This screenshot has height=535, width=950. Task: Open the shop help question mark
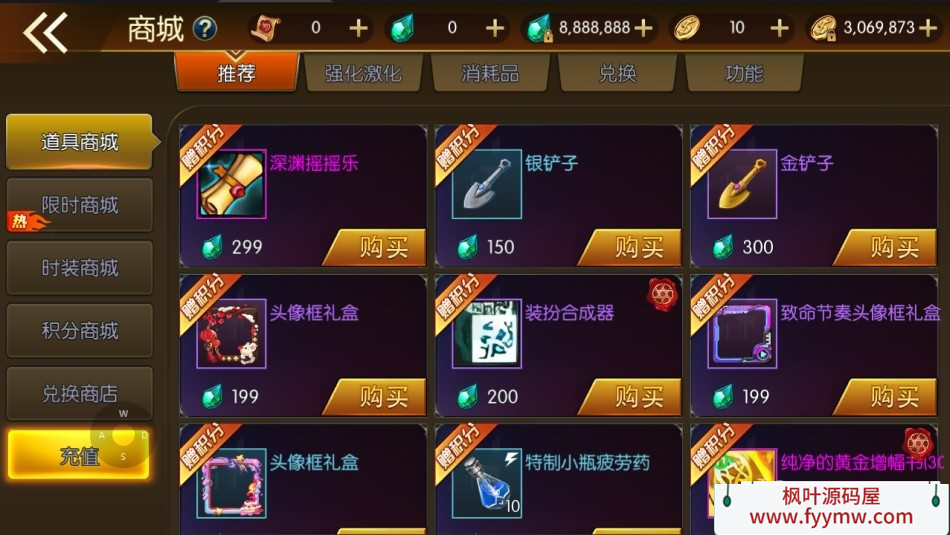point(205,28)
